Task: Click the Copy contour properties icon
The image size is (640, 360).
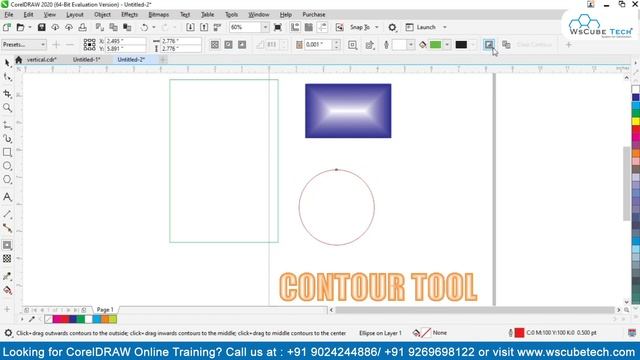Action: pyautogui.click(x=506, y=44)
